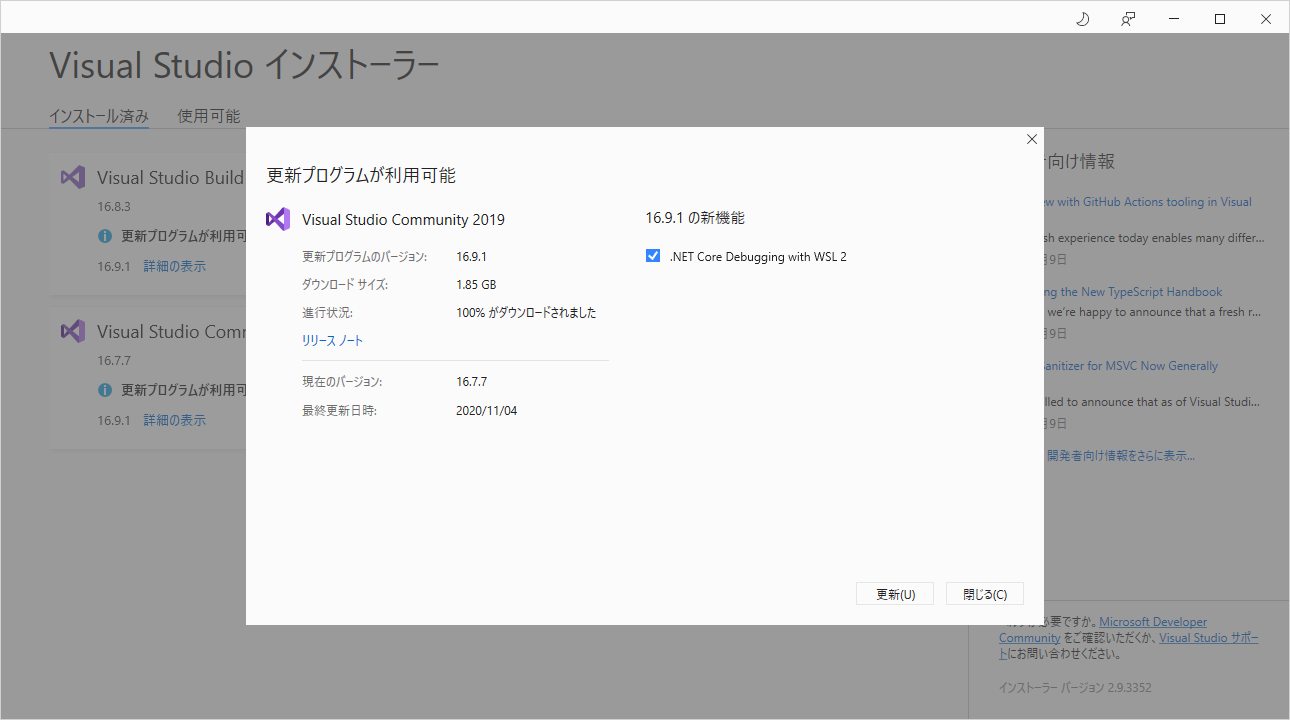Click the Visual Studio Build Tools logo icon
The image size is (1290, 720).
click(x=72, y=178)
